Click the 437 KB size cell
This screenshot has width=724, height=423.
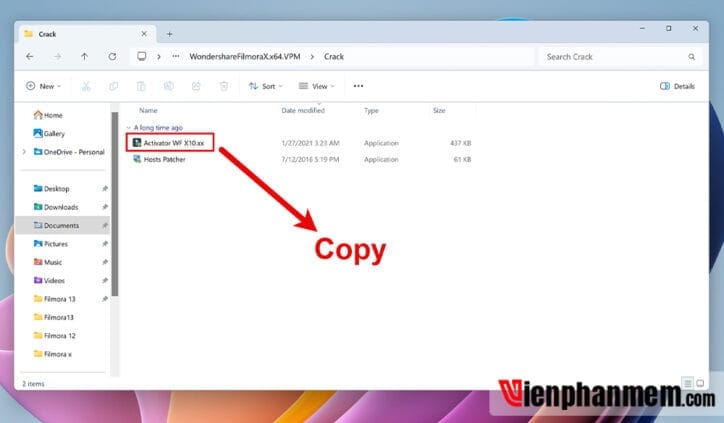(460, 143)
